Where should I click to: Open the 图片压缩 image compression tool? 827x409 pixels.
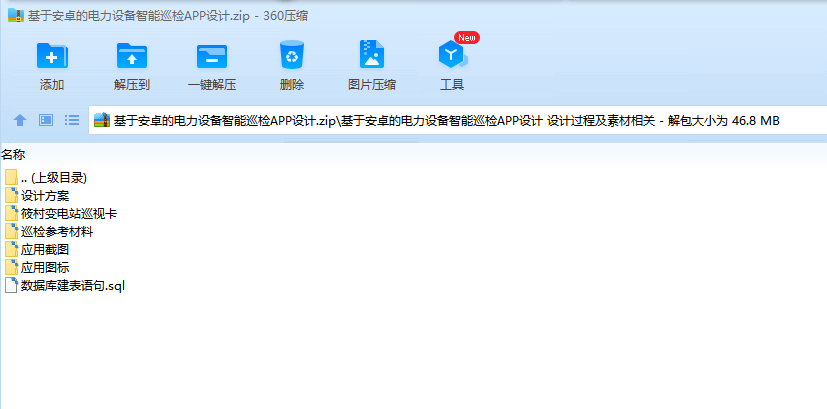point(372,54)
